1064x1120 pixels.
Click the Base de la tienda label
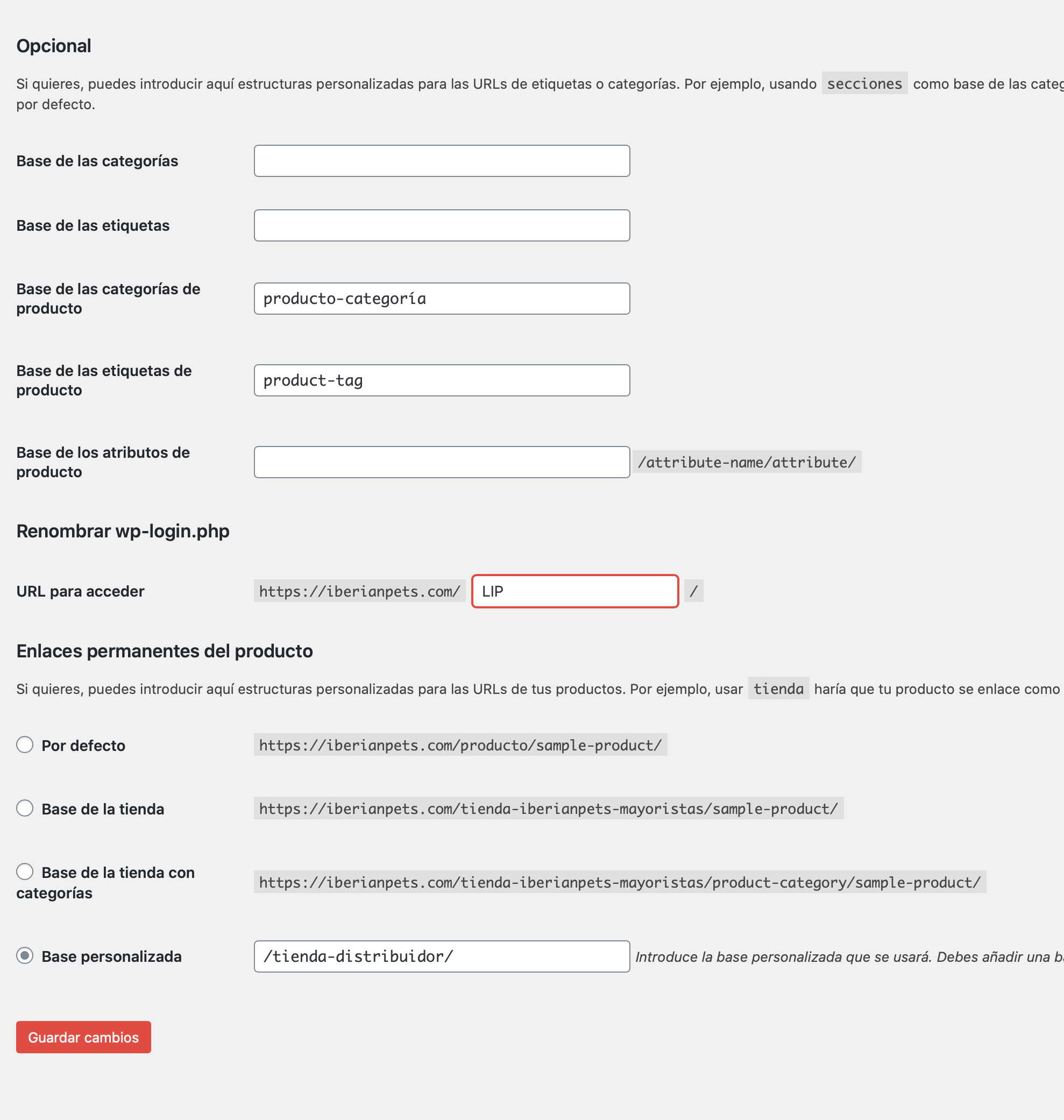(x=103, y=809)
